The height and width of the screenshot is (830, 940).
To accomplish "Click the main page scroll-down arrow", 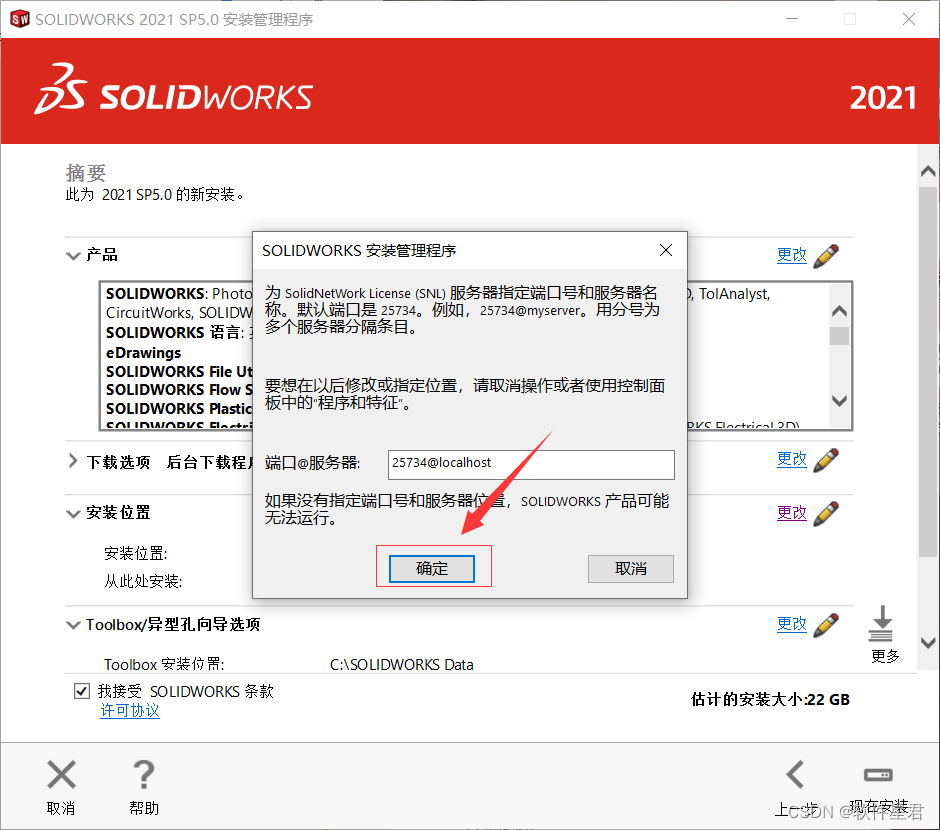I will coord(928,643).
